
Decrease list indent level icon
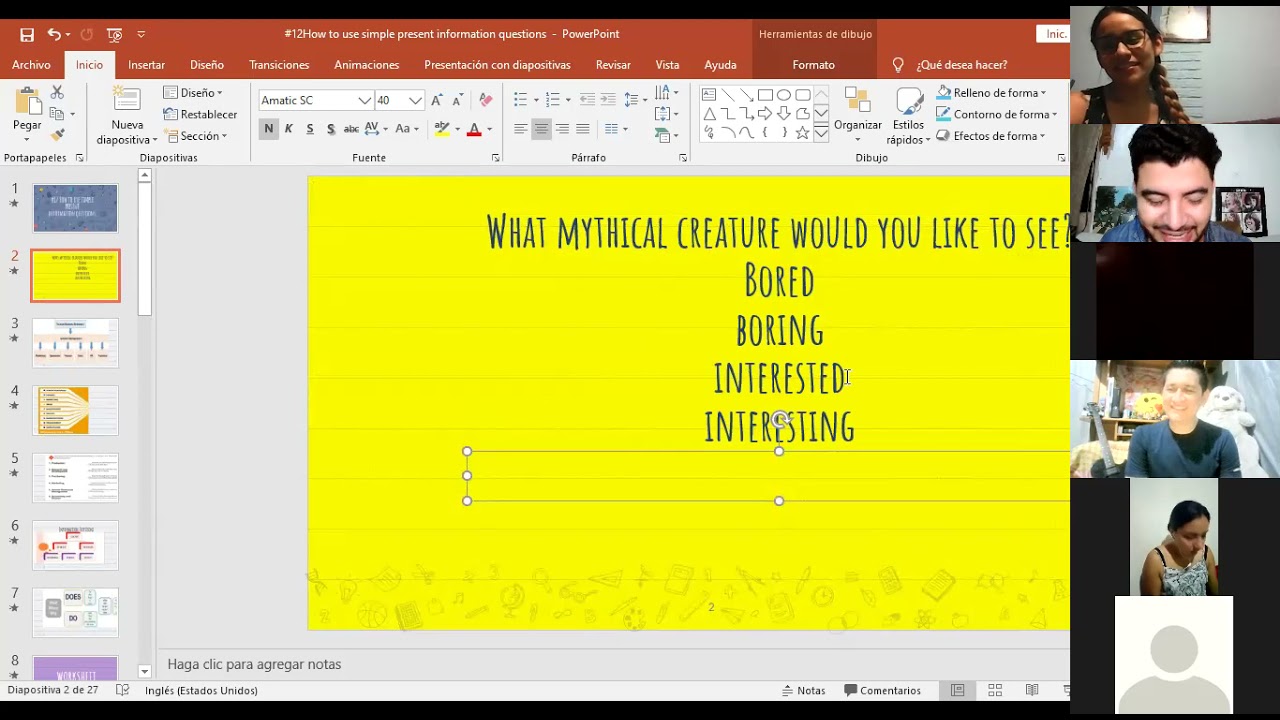[x=587, y=100]
